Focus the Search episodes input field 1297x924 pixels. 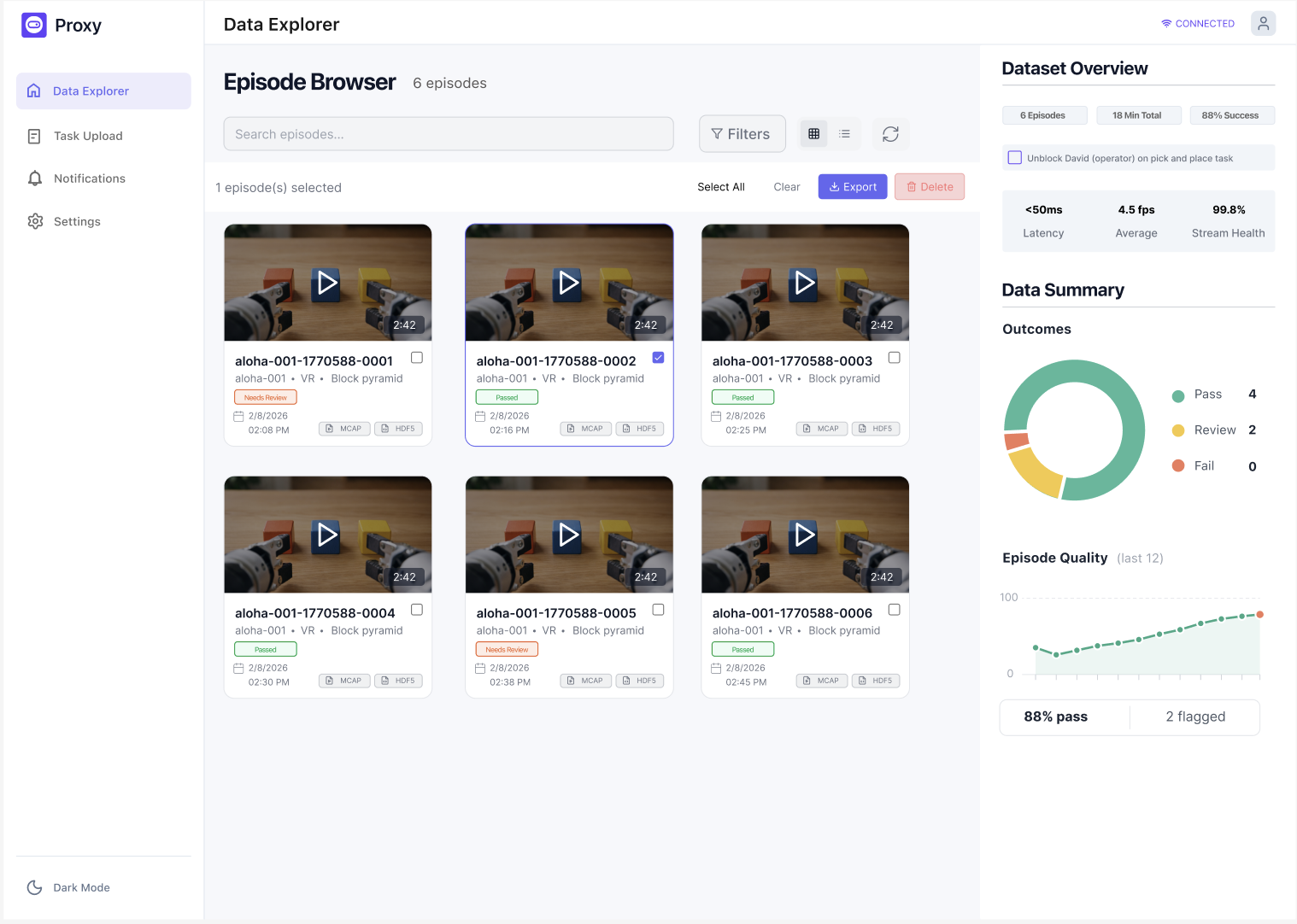click(449, 134)
